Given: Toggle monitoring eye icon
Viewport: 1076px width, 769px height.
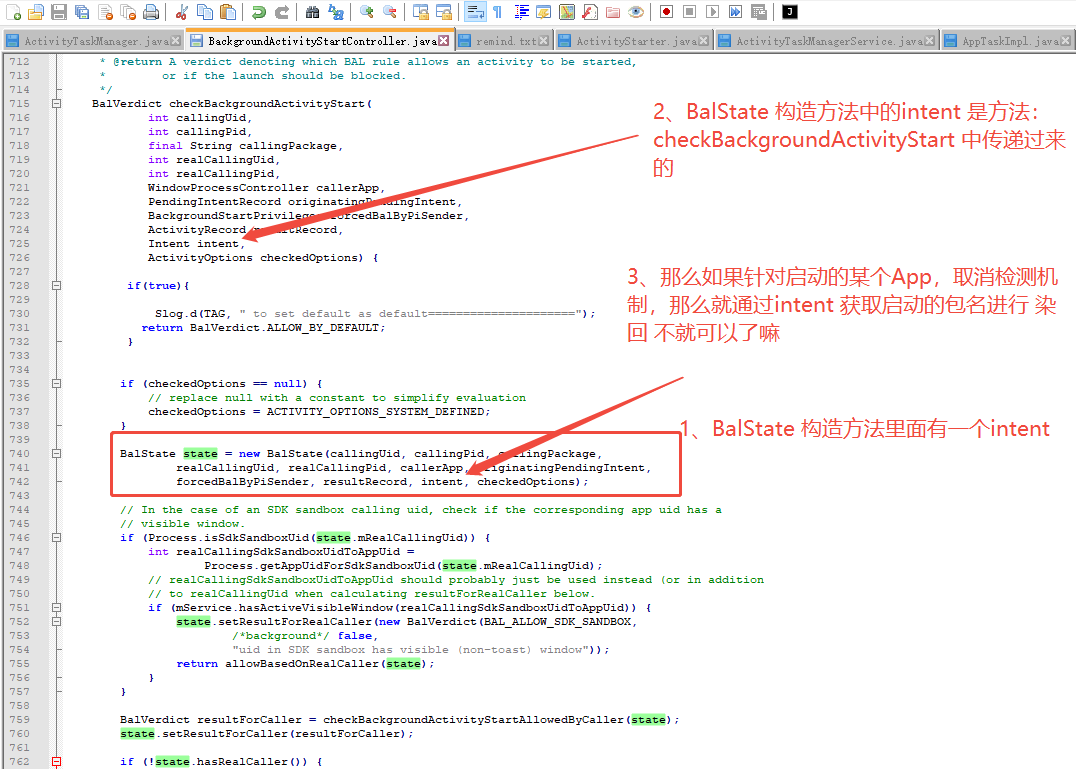Looking at the screenshot, I should click(x=636, y=12).
